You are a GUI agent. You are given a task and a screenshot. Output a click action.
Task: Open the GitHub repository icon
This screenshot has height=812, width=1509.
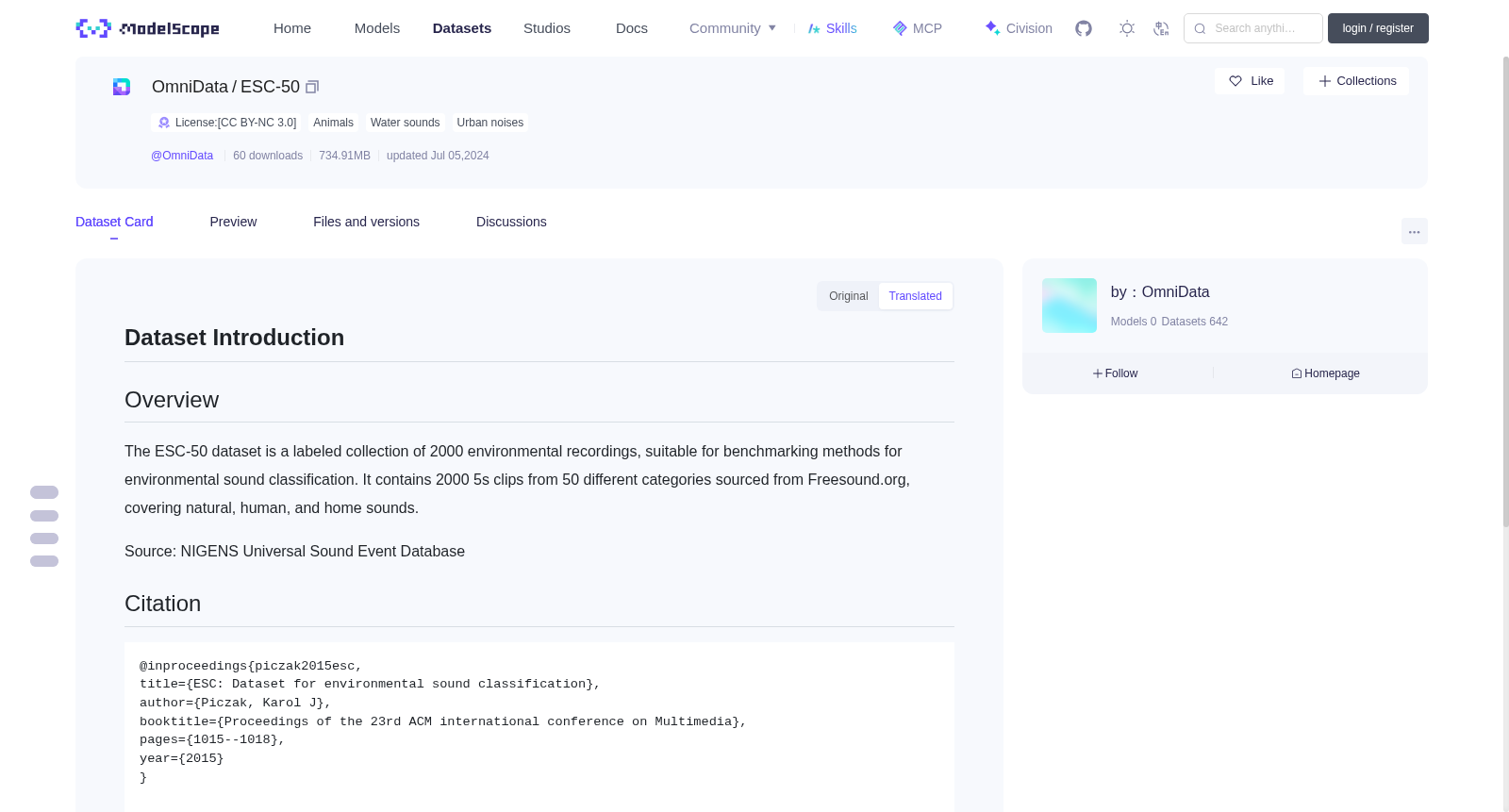coord(1084,28)
